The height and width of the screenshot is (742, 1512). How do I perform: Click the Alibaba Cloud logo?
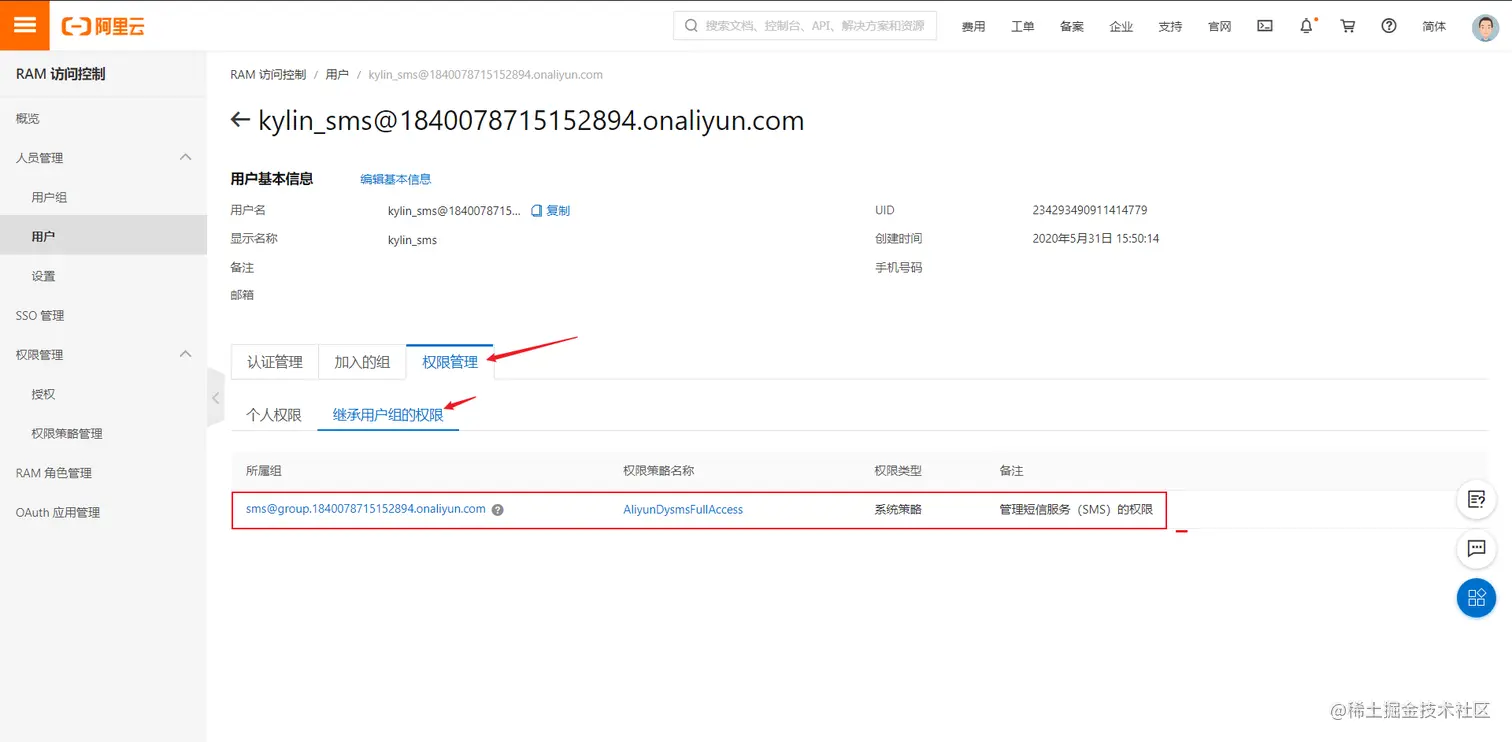pyautogui.click(x=103, y=27)
